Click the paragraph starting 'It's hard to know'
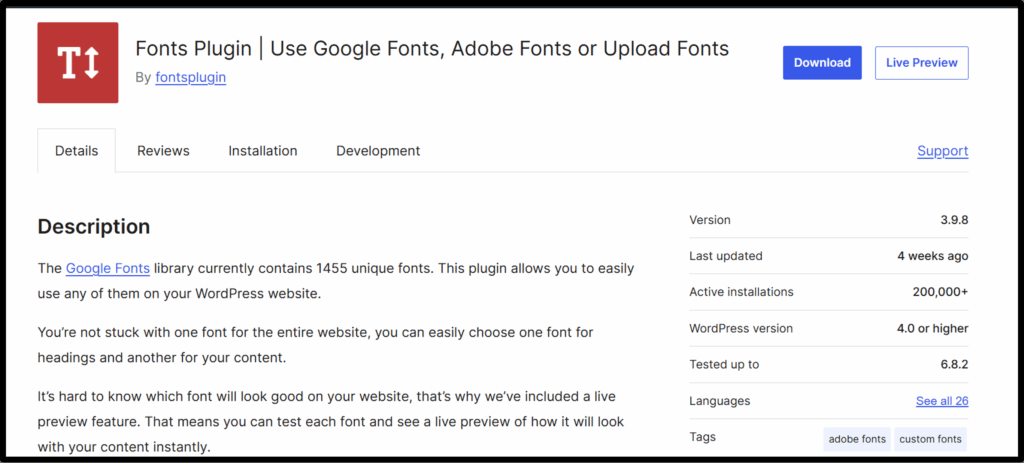The width and height of the screenshot is (1024, 463). click(x=330, y=422)
